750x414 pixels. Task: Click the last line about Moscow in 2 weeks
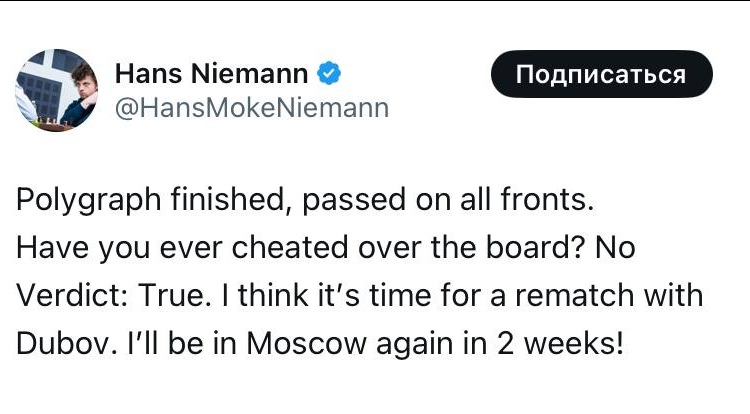(x=320, y=343)
